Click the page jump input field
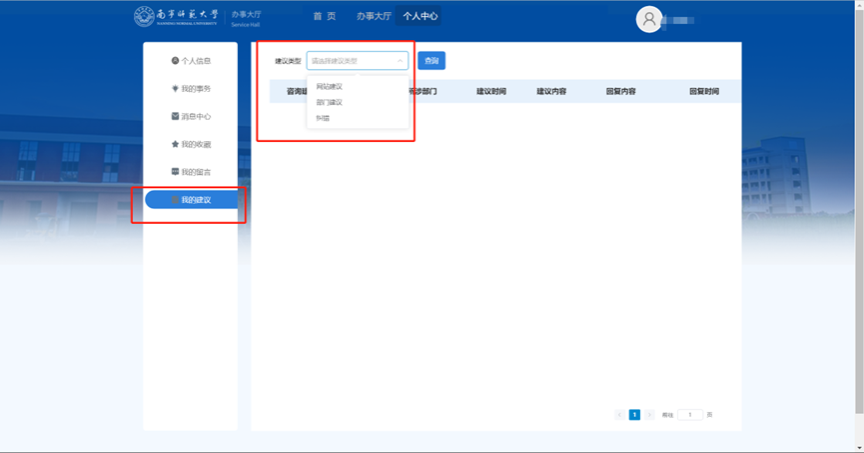The width and height of the screenshot is (864, 453). click(690, 414)
